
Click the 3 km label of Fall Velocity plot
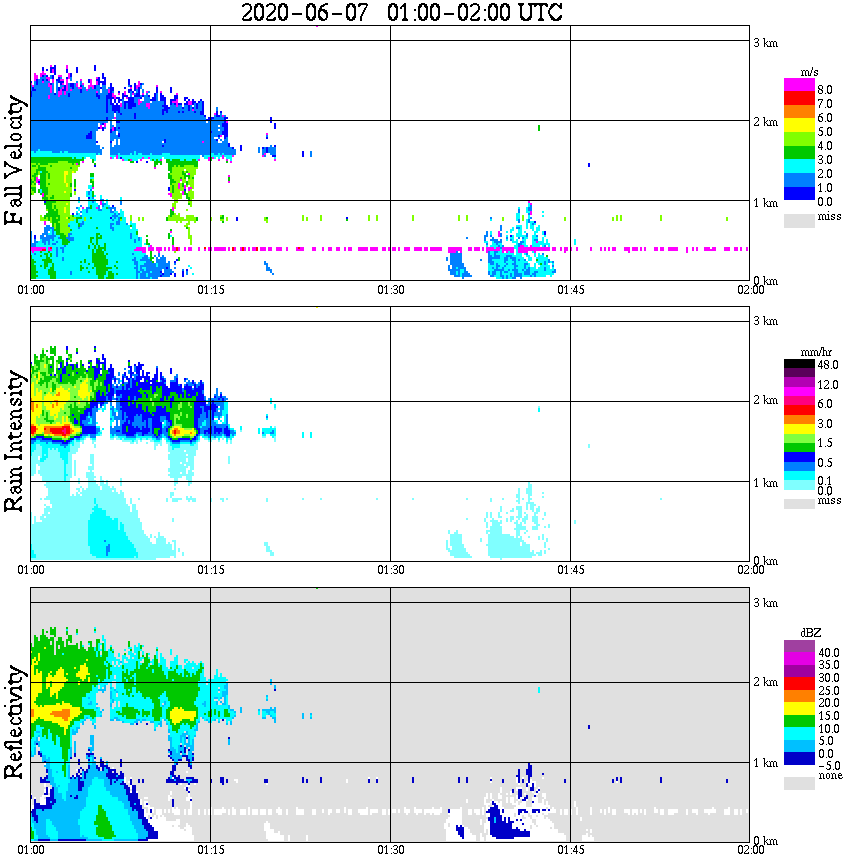[x=765, y=43]
